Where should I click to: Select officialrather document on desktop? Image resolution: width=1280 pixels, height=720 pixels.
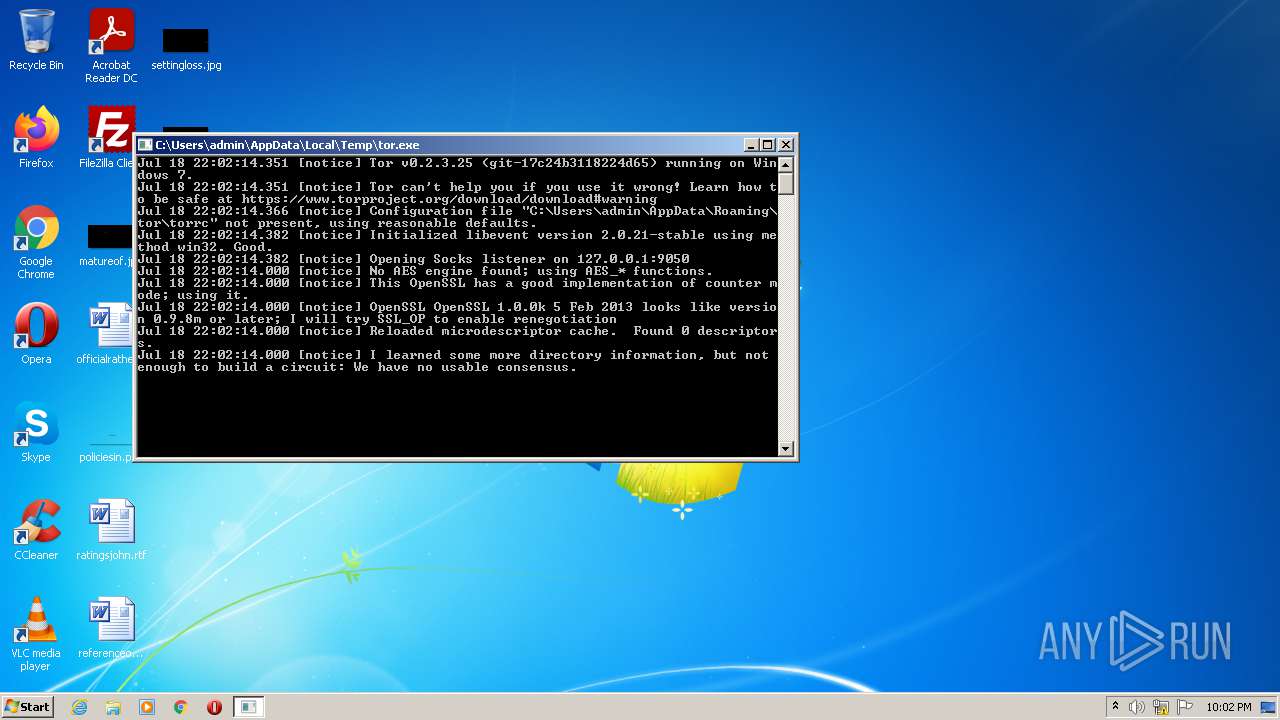click(107, 333)
